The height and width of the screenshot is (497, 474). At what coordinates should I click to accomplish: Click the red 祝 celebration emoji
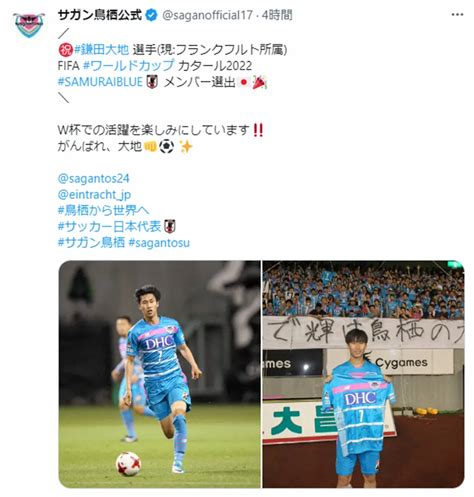tap(65, 50)
